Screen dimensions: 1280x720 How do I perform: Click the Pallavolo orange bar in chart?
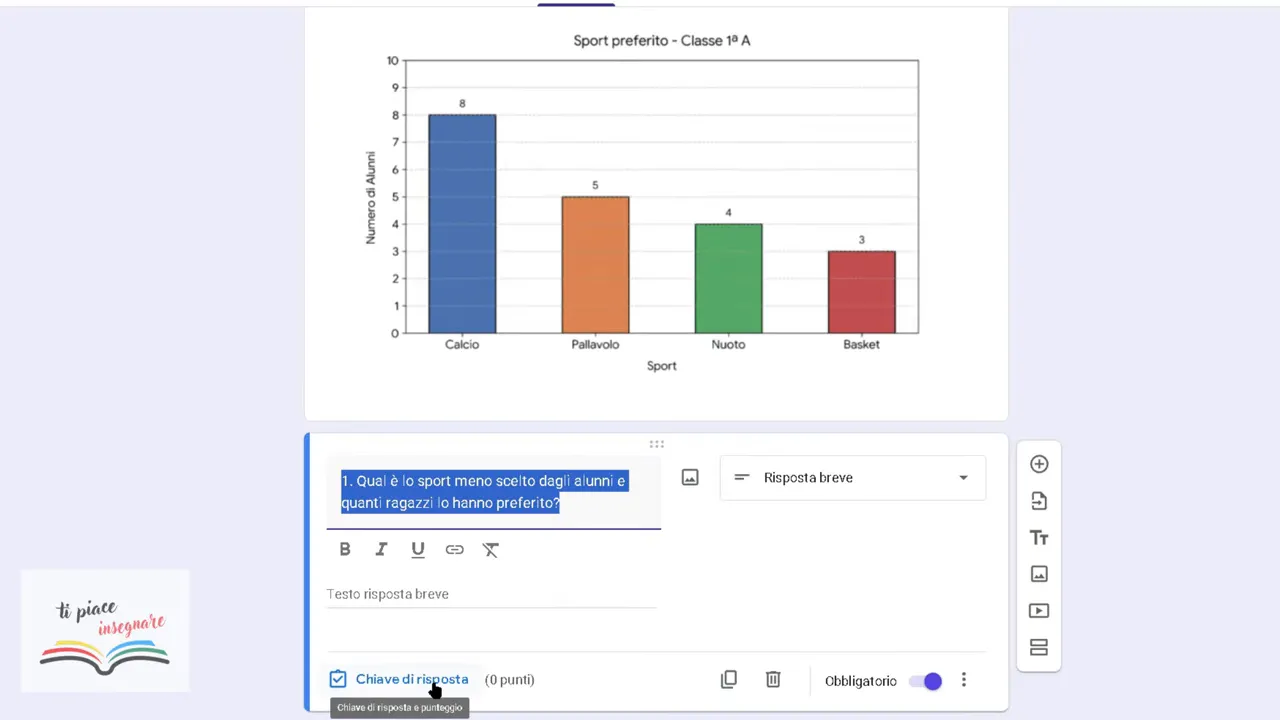point(595,265)
